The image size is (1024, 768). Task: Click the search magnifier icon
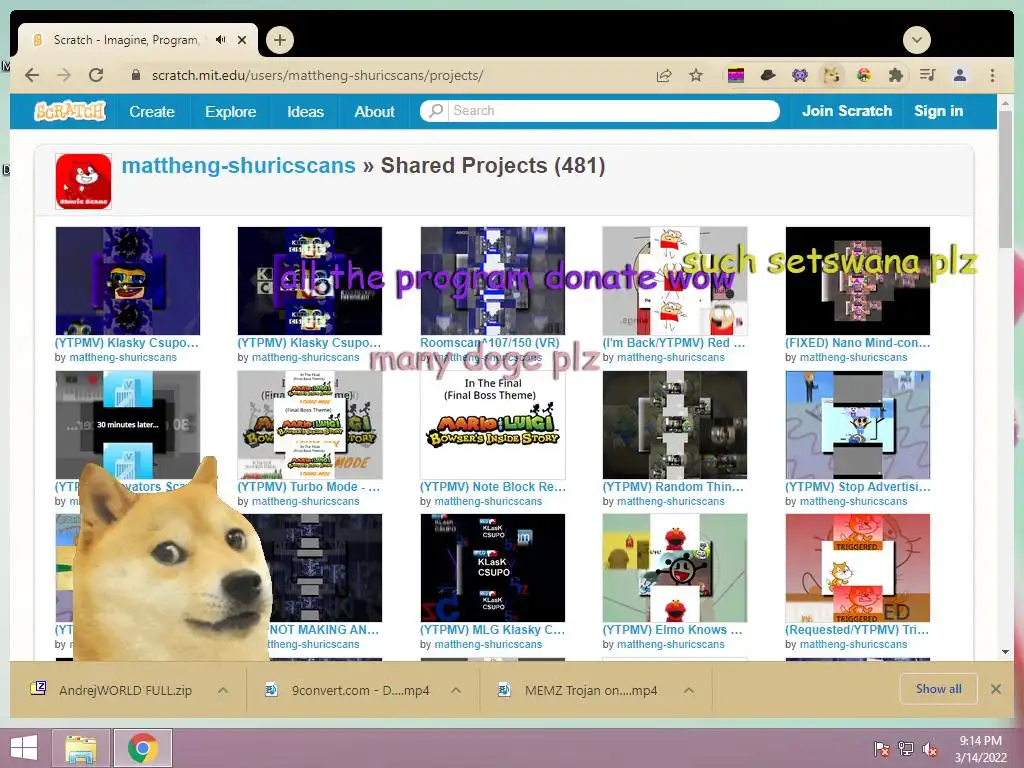coord(436,110)
